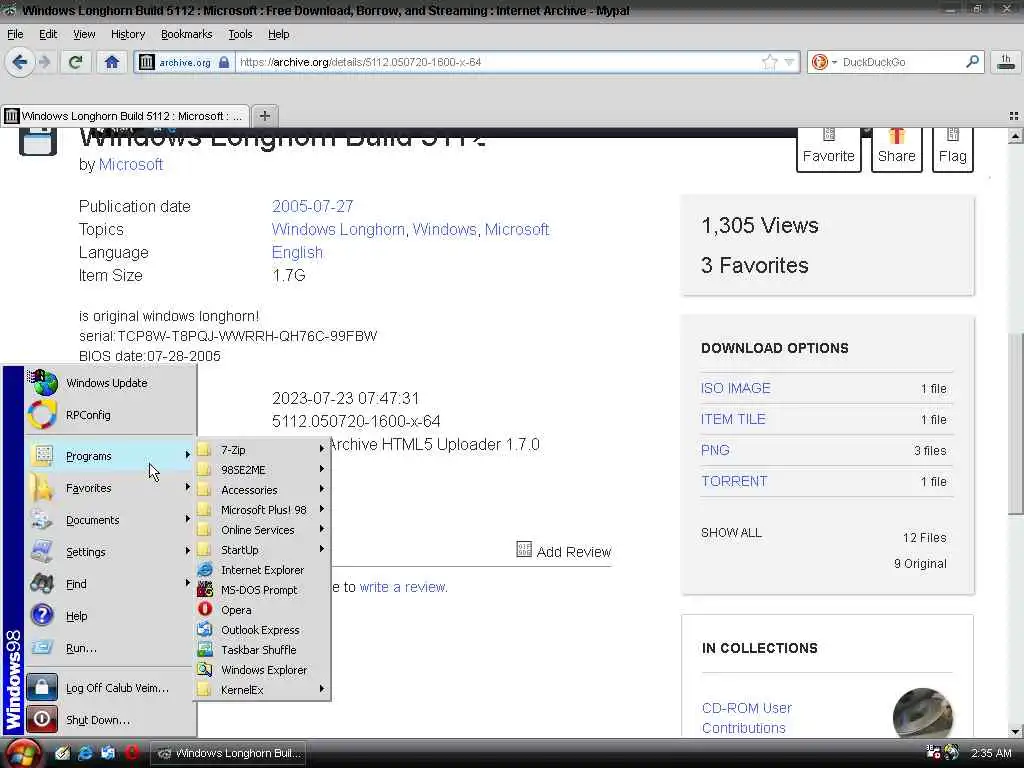Expand the 7-Zip program folder
This screenshot has height=768, width=1024.
tap(262, 449)
